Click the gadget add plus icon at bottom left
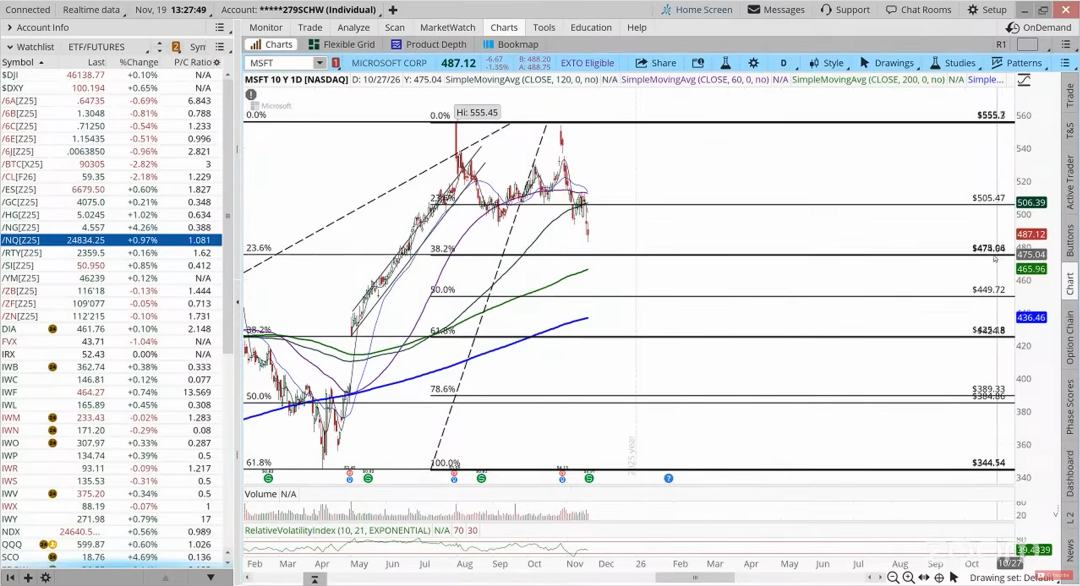 (x=28, y=578)
